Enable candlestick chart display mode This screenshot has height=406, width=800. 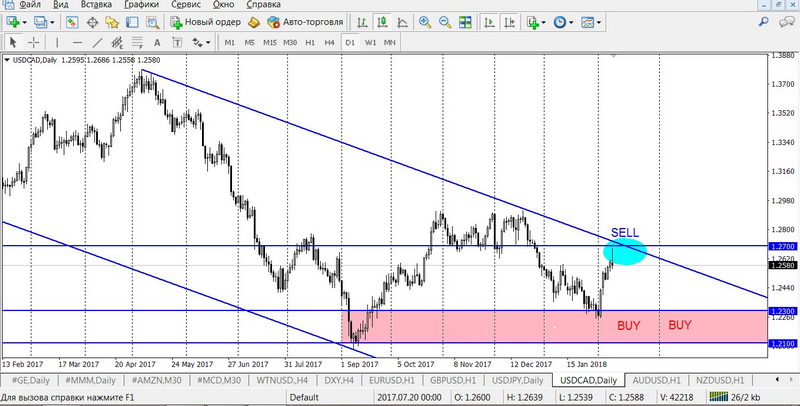point(384,22)
